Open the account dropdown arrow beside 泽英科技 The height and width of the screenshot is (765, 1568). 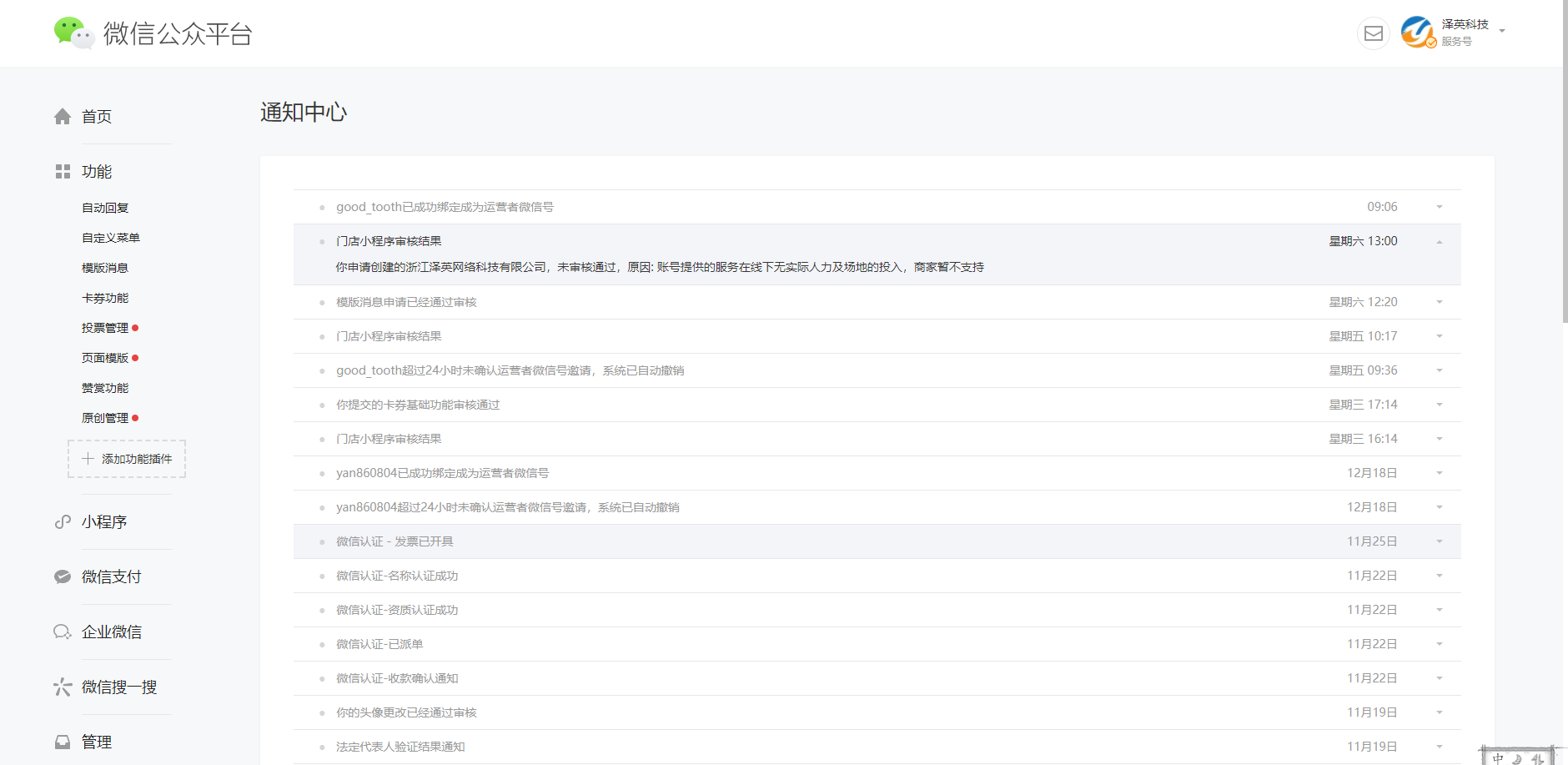(x=1502, y=32)
